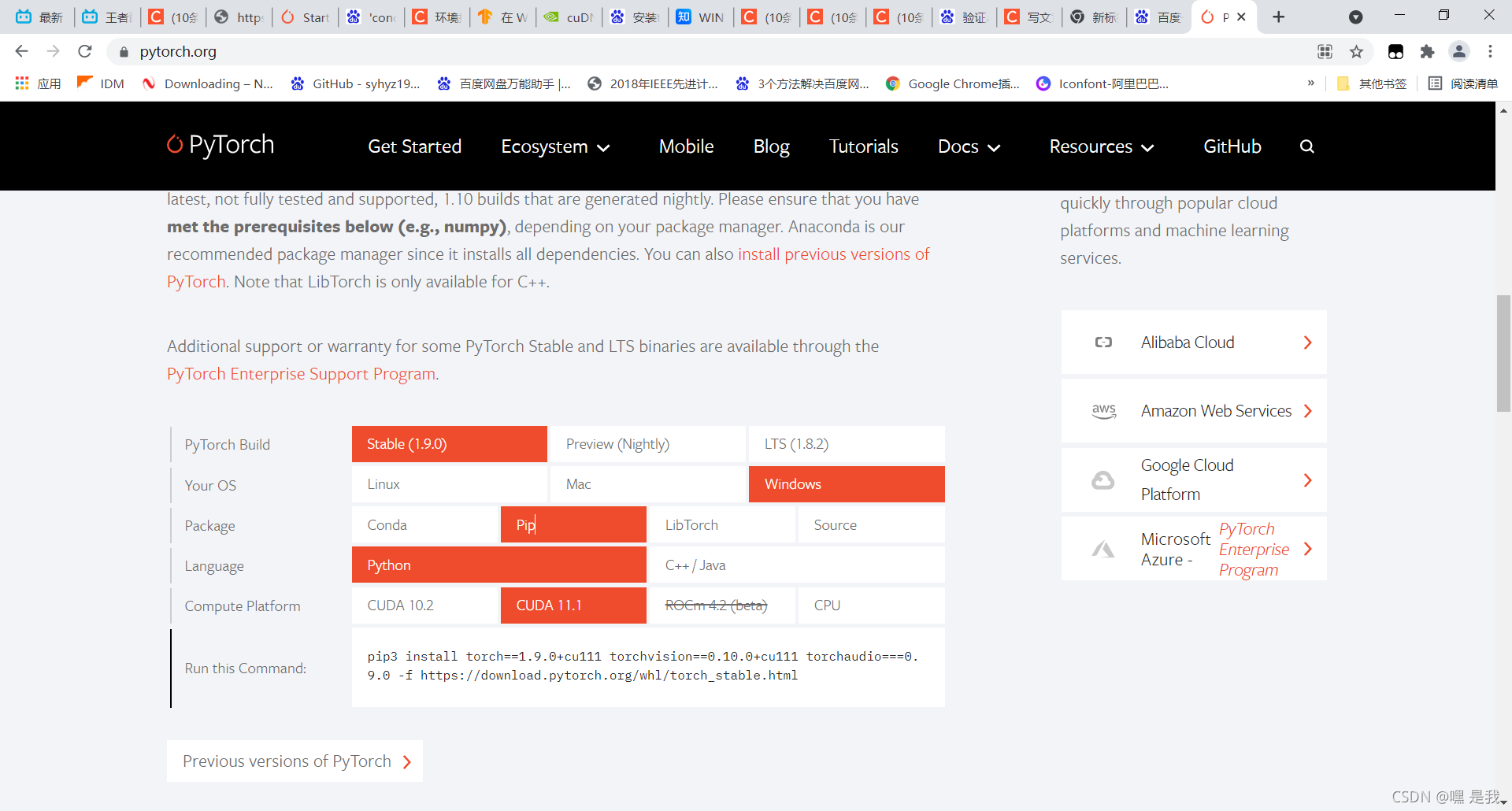Open the IDM bookmark
The width and height of the screenshot is (1512, 811).
pyautogui.click(x=100, y=83)
